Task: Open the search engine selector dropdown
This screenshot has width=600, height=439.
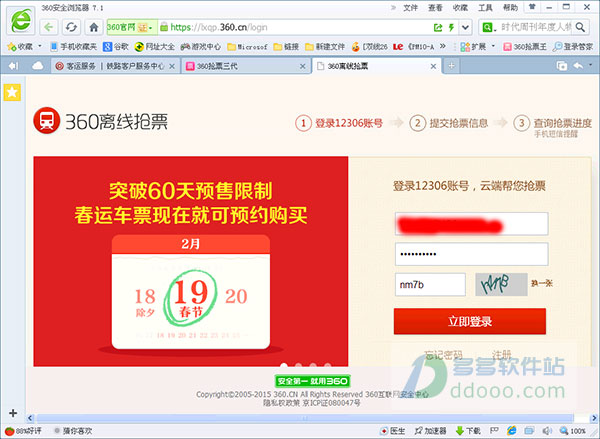Action: click(489, 27)
